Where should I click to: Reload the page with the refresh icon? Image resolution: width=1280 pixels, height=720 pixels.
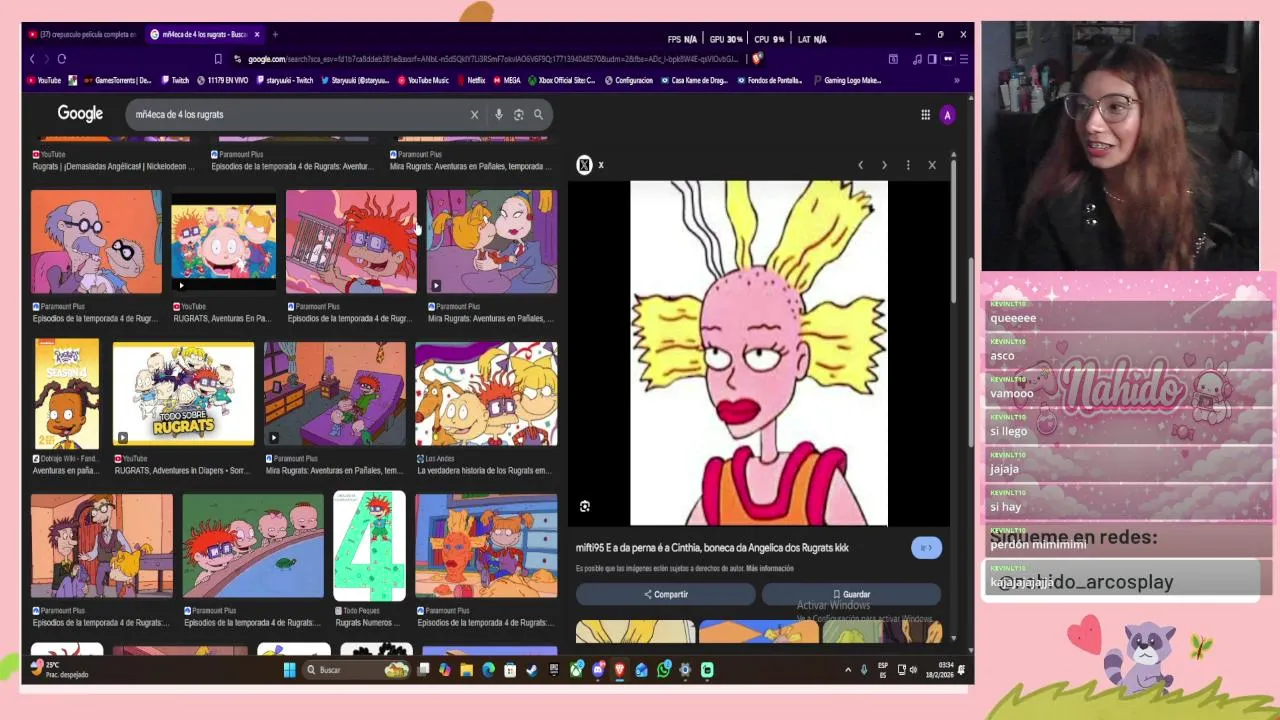click(x=61, y=59)
